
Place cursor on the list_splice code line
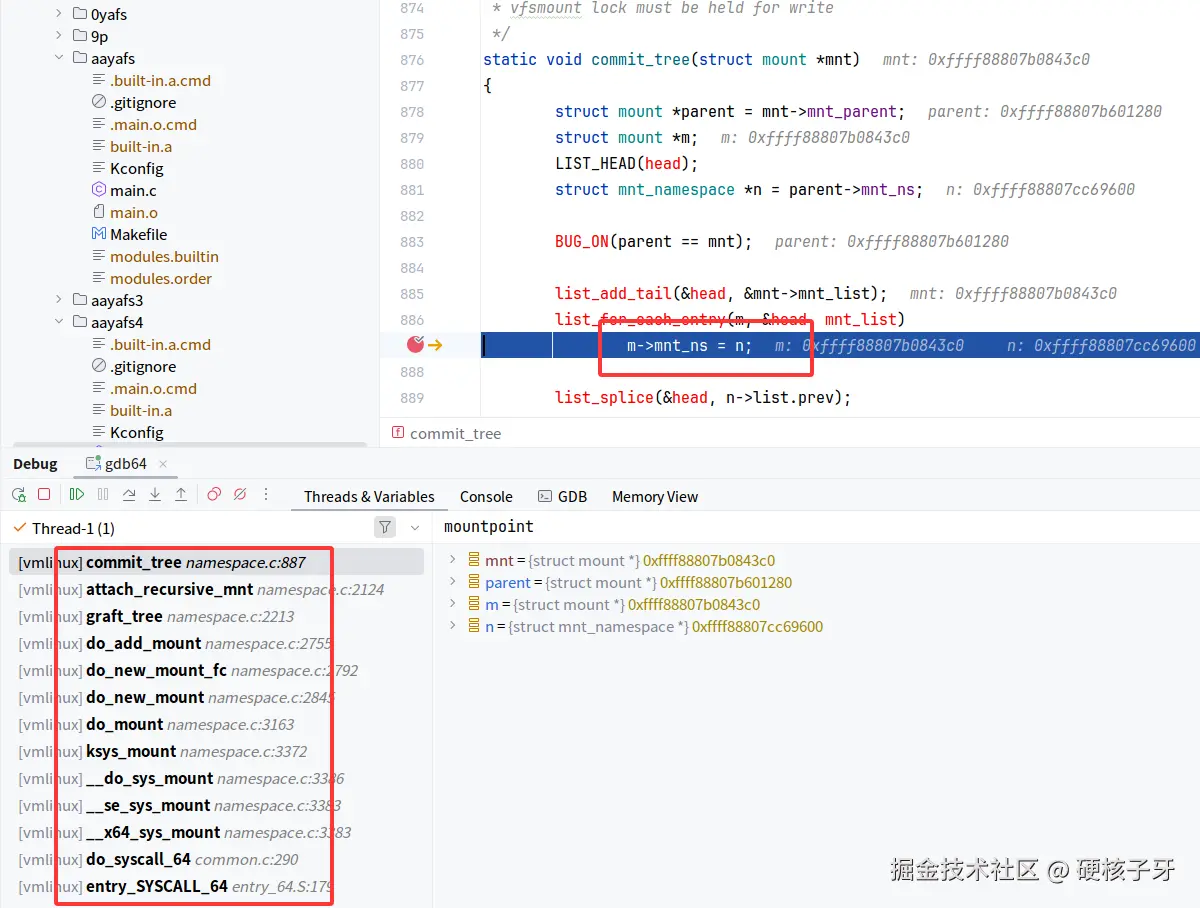coord(702,397)
